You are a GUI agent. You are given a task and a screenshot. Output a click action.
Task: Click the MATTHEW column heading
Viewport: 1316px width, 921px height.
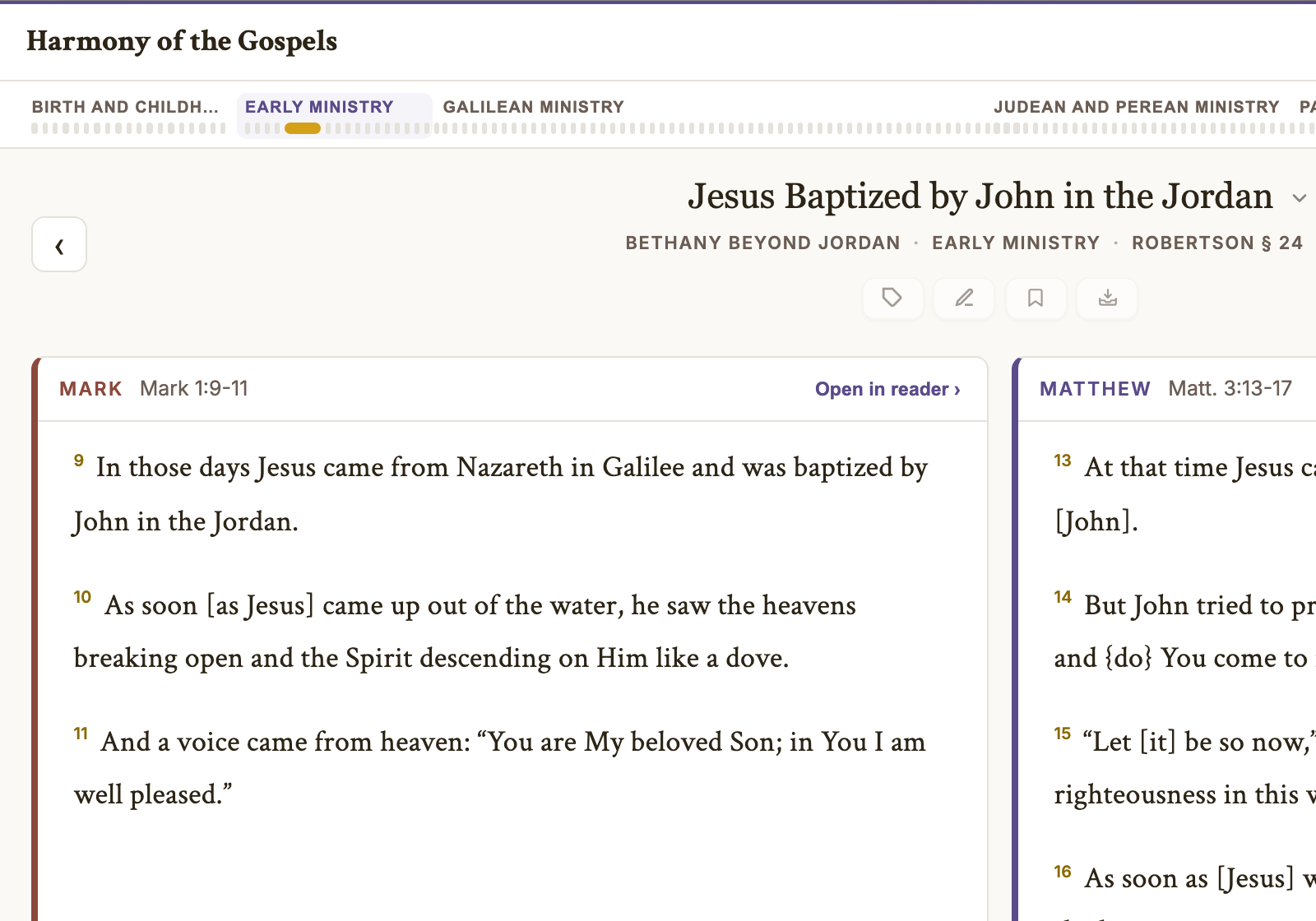point(1095,389)
